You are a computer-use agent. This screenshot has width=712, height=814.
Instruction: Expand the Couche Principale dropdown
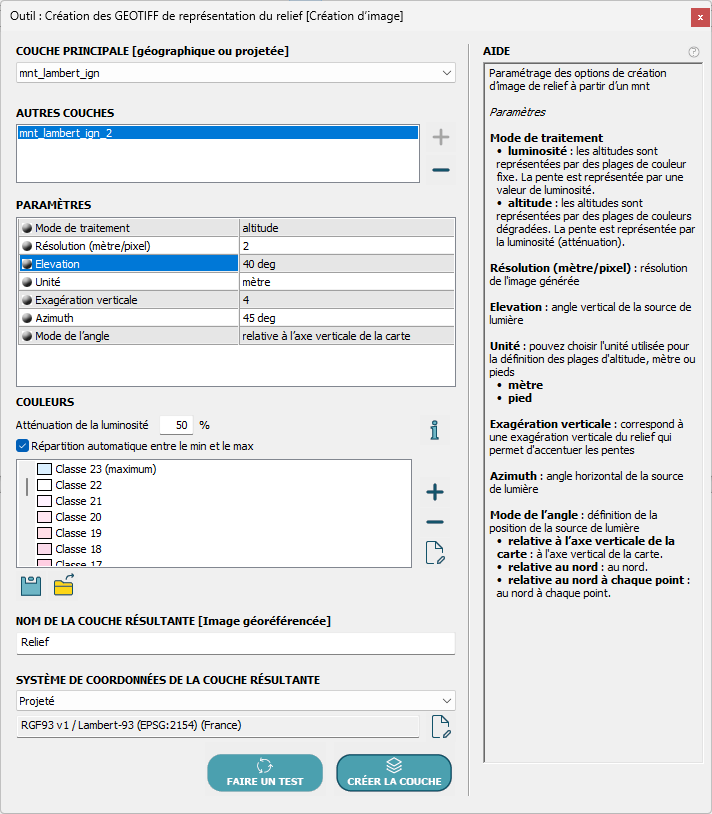[446, 73]
